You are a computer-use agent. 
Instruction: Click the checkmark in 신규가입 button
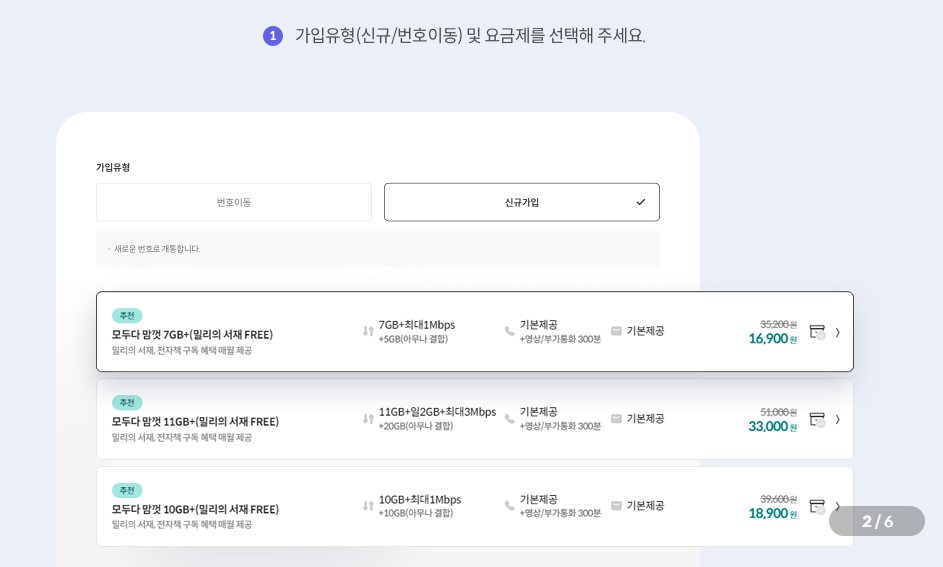[x=640, y=202]
